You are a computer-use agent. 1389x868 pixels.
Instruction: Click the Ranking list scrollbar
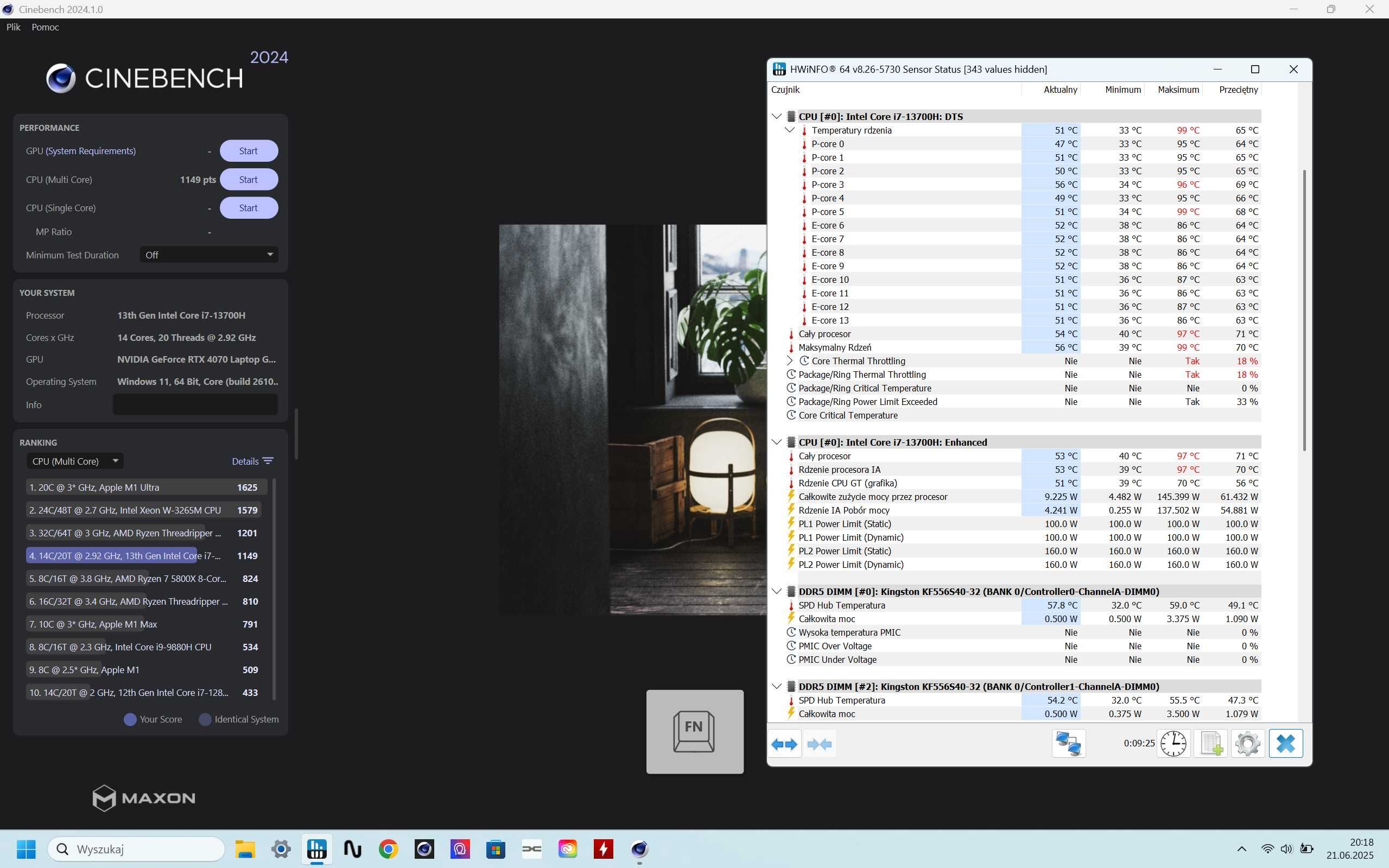[x=274, y=590]
